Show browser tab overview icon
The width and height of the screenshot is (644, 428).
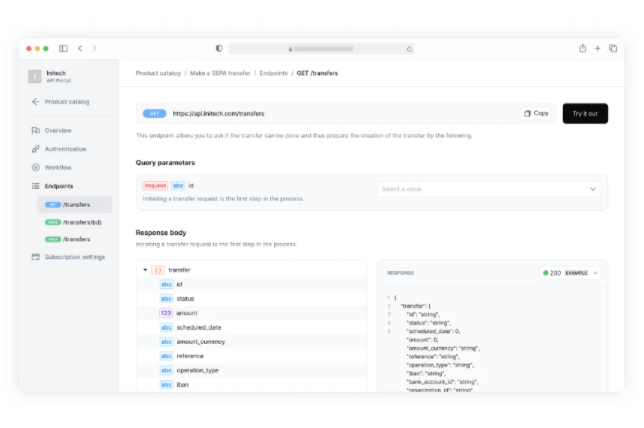pyautogui.click(x=613, y=48)
